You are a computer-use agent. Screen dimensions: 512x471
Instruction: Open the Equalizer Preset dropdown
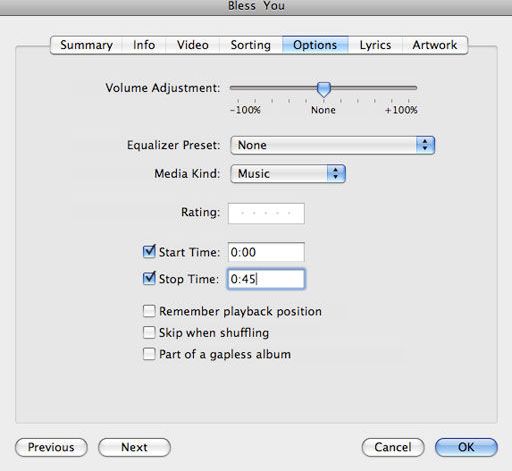coord(332,145)
